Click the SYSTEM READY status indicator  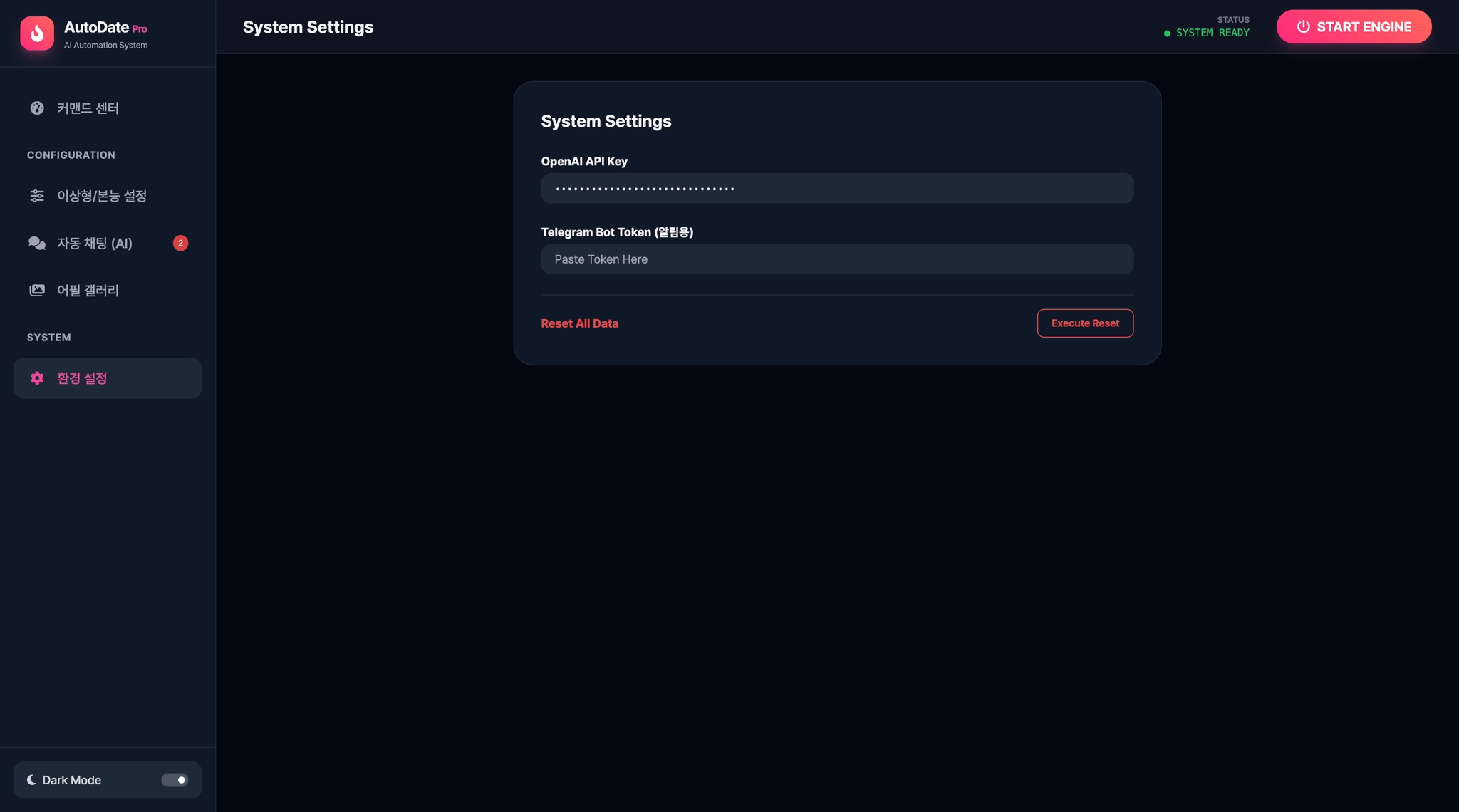pyautogui.click(x=1211, y=33)
